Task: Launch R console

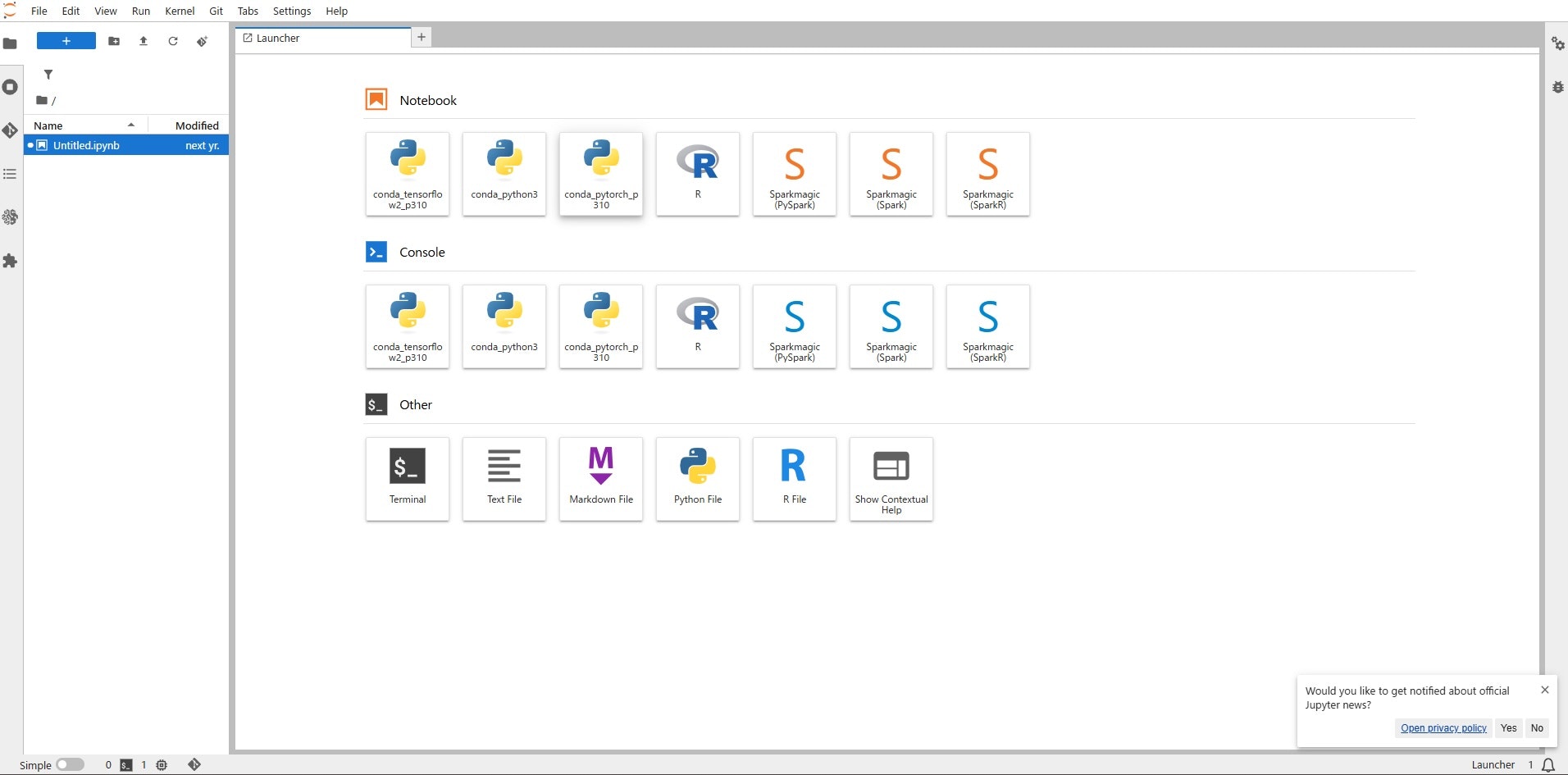Action: coord(698,326)
